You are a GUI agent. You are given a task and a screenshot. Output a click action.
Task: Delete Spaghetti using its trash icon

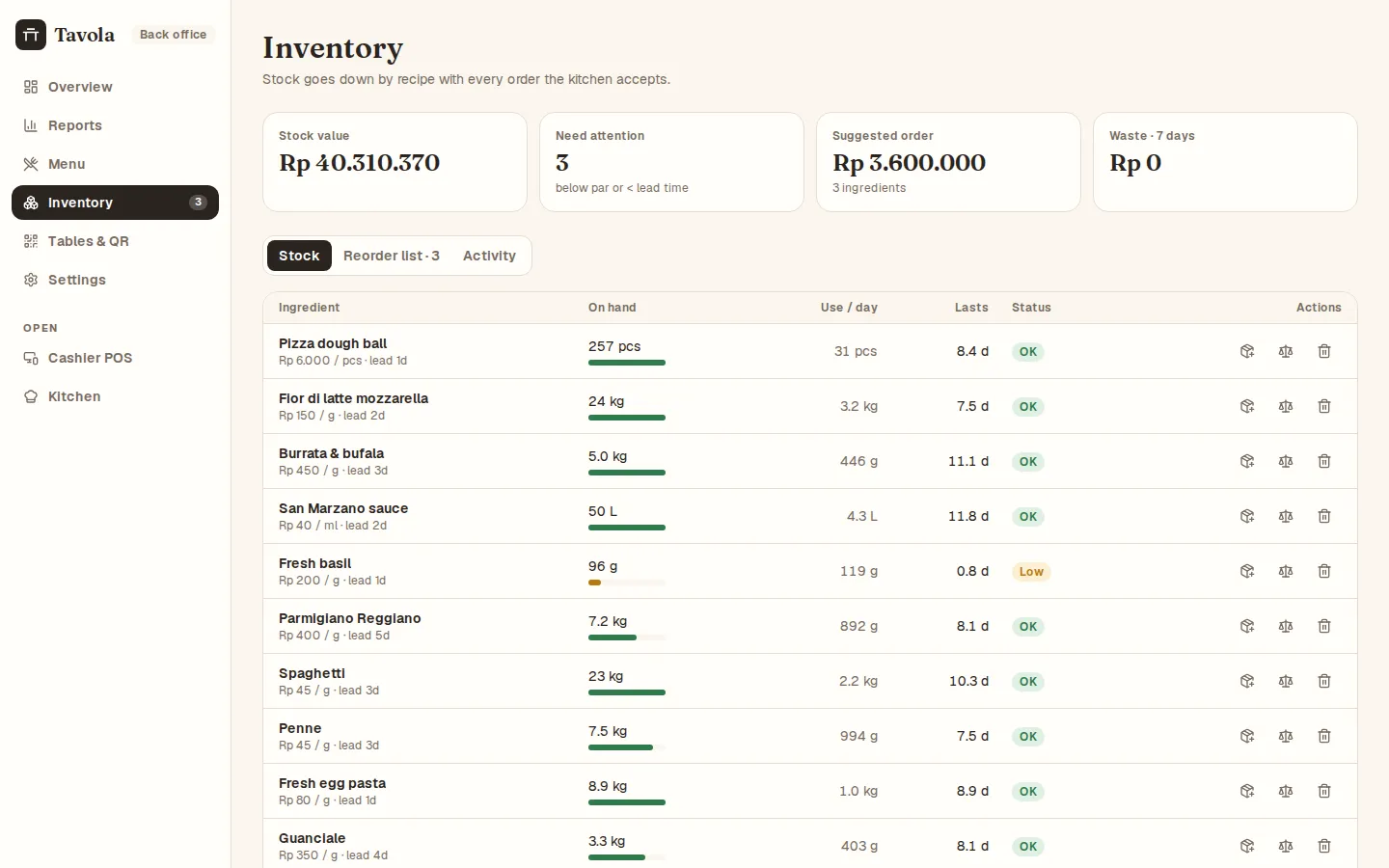click(x=1324, y=681)
